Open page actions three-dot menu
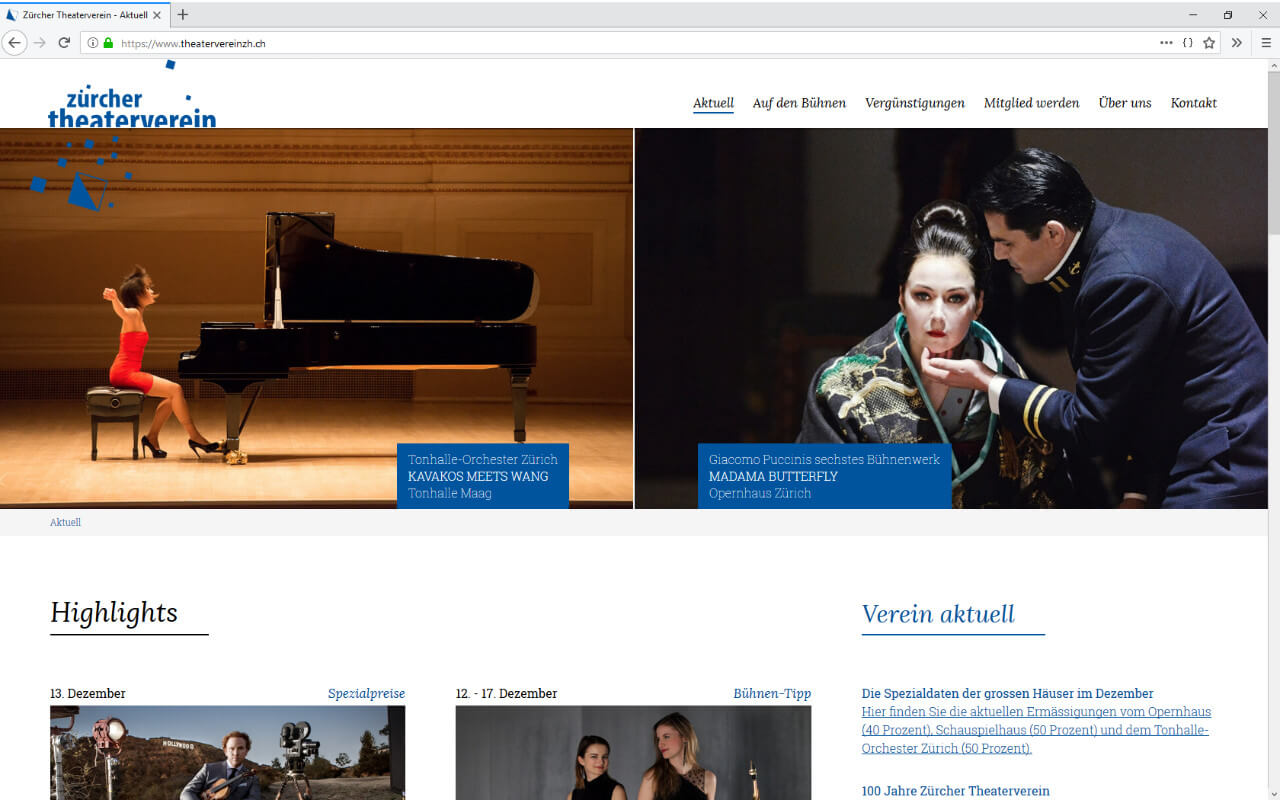The image size is (1280, 800). click(x=1166, y=43)
